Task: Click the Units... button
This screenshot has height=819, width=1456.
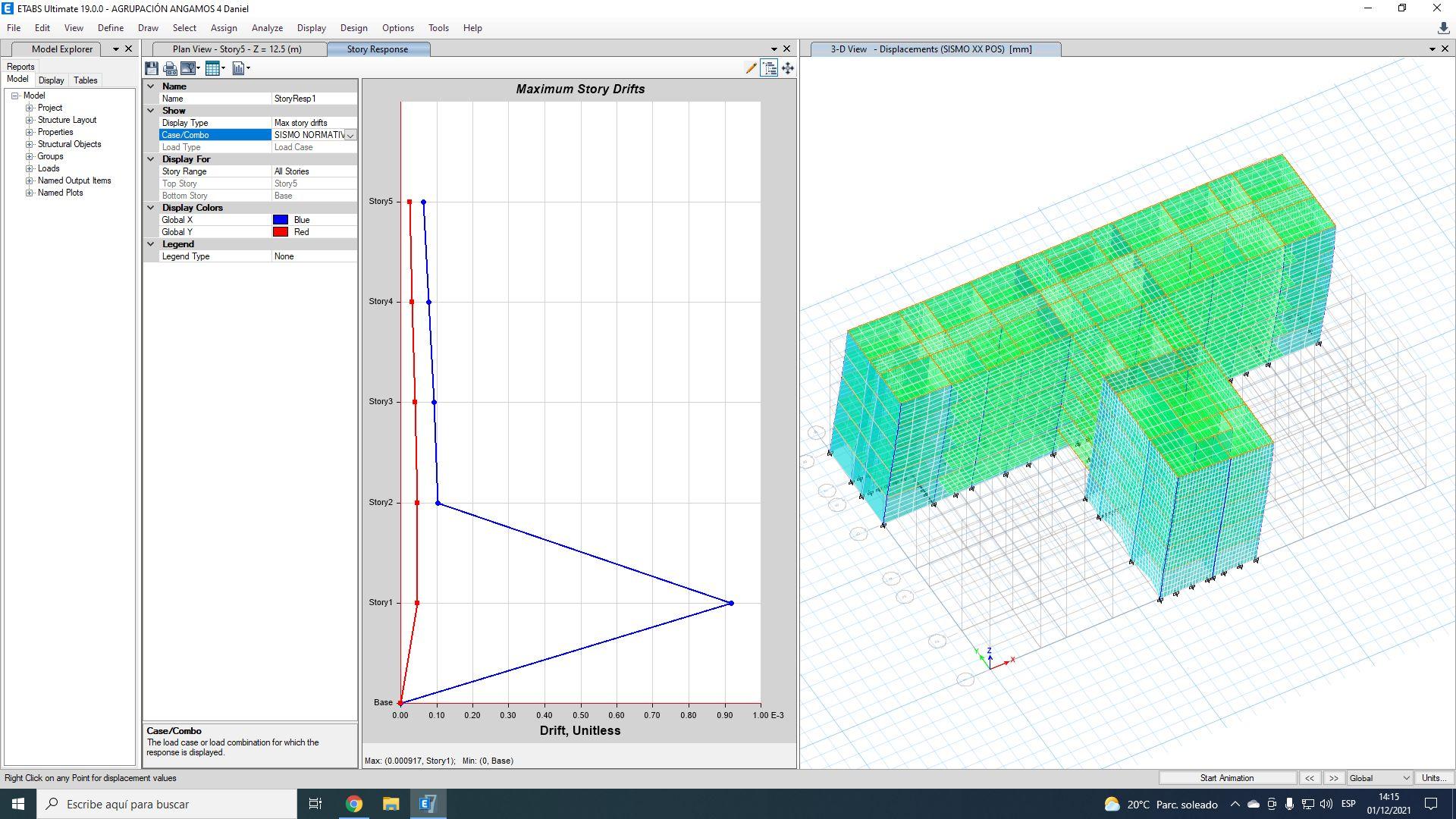Action: 1433,778
